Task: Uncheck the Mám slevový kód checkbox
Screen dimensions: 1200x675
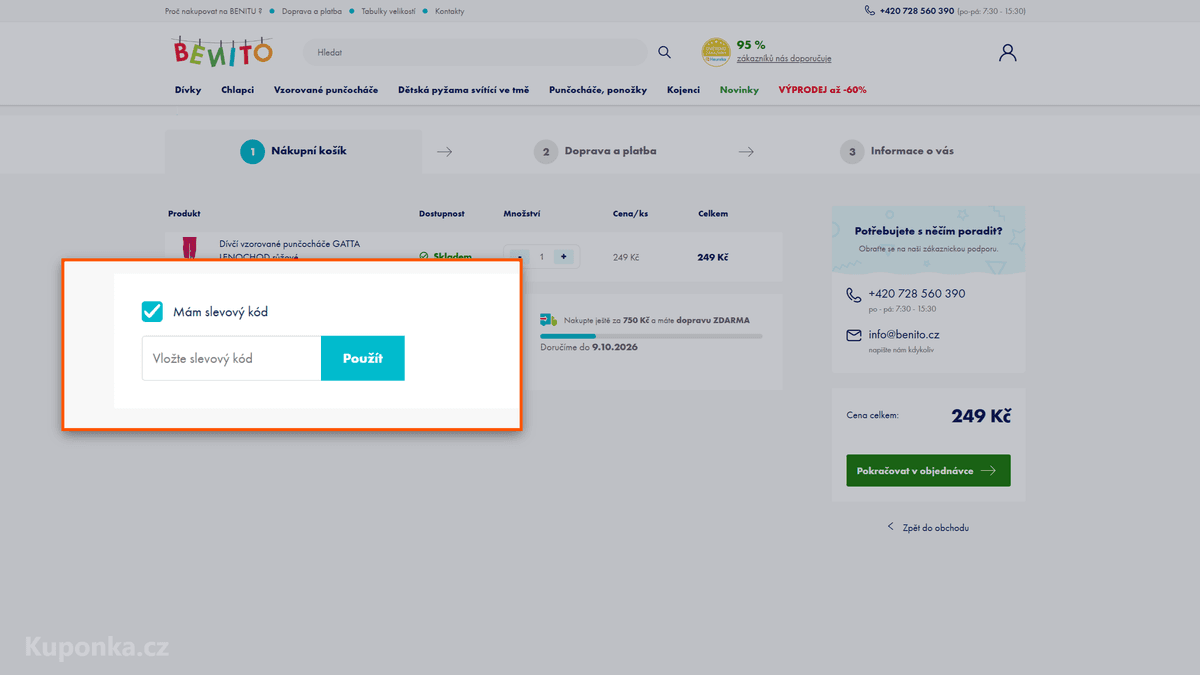Action: tap(152, 312)
